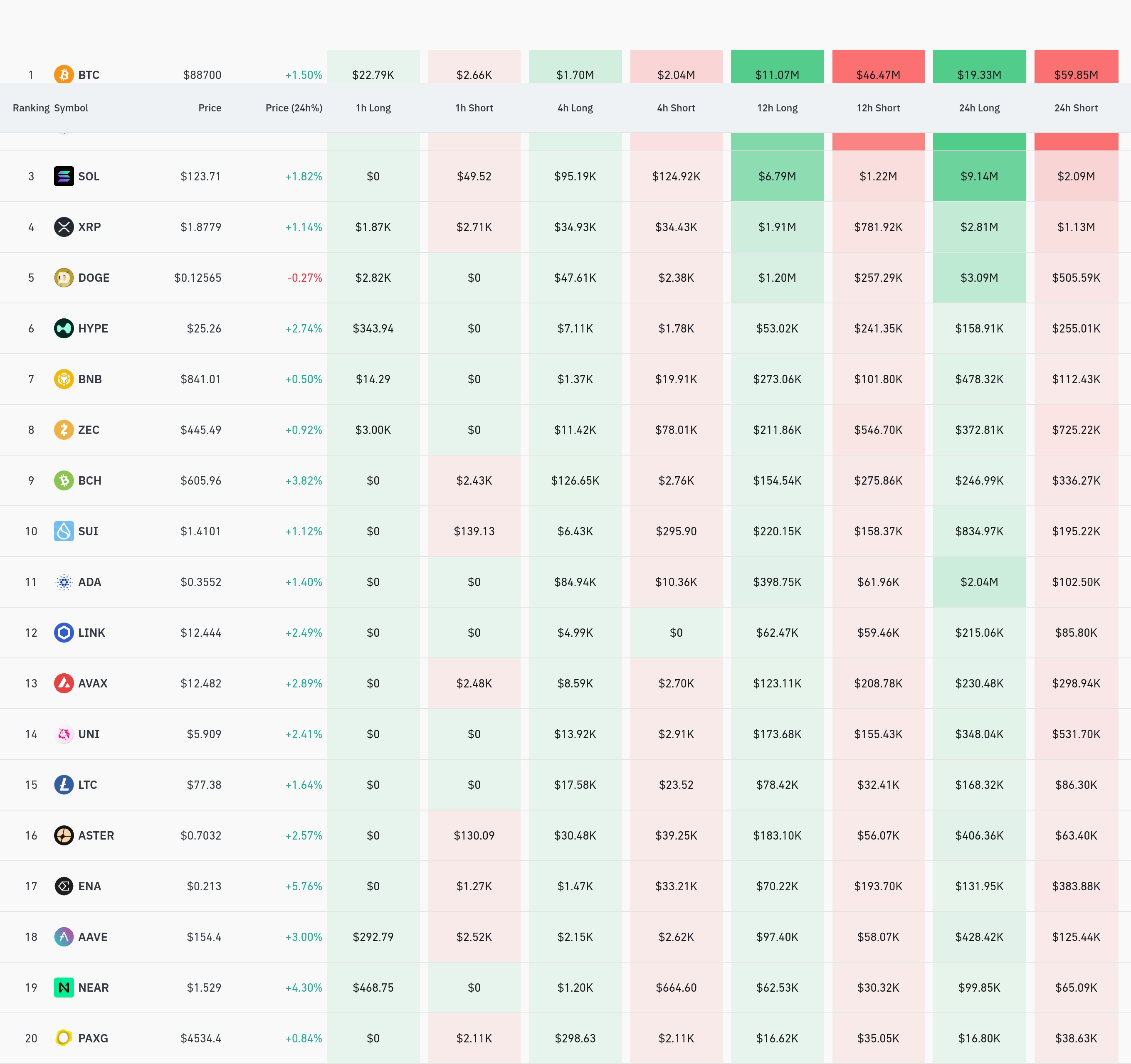1131x1064 pixels.
Task: Click the Dogecoin DOGE icon
Action: point(64,278)
